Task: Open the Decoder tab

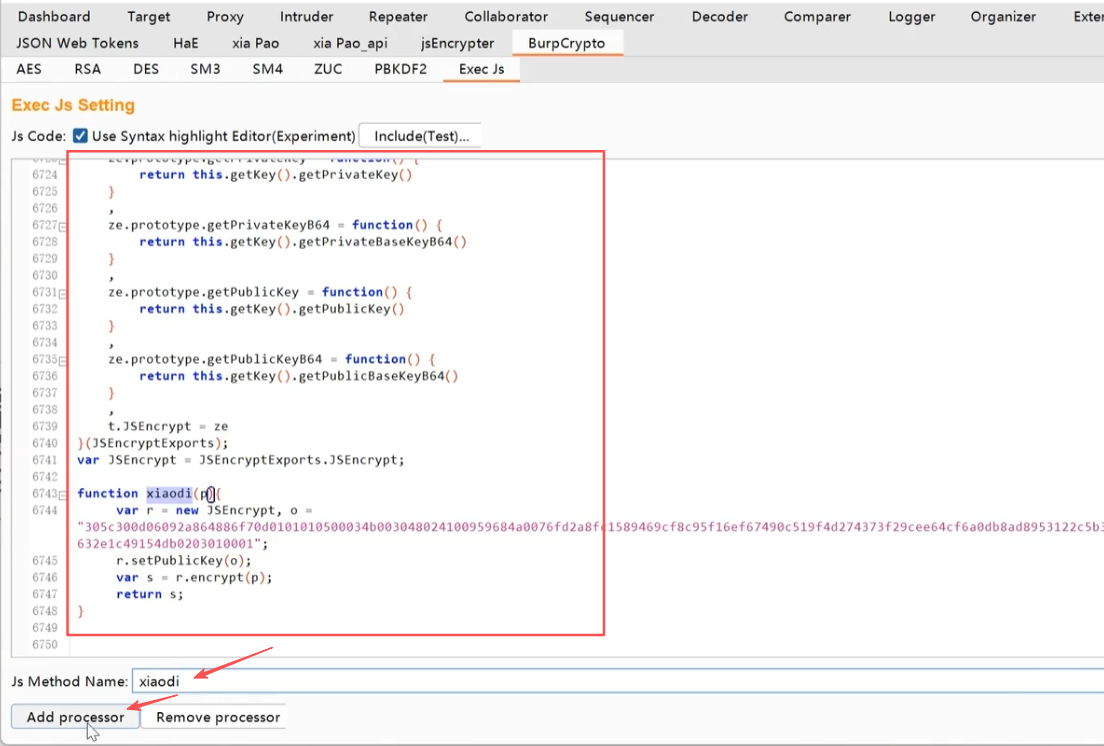Action: (x=720, y=16)
